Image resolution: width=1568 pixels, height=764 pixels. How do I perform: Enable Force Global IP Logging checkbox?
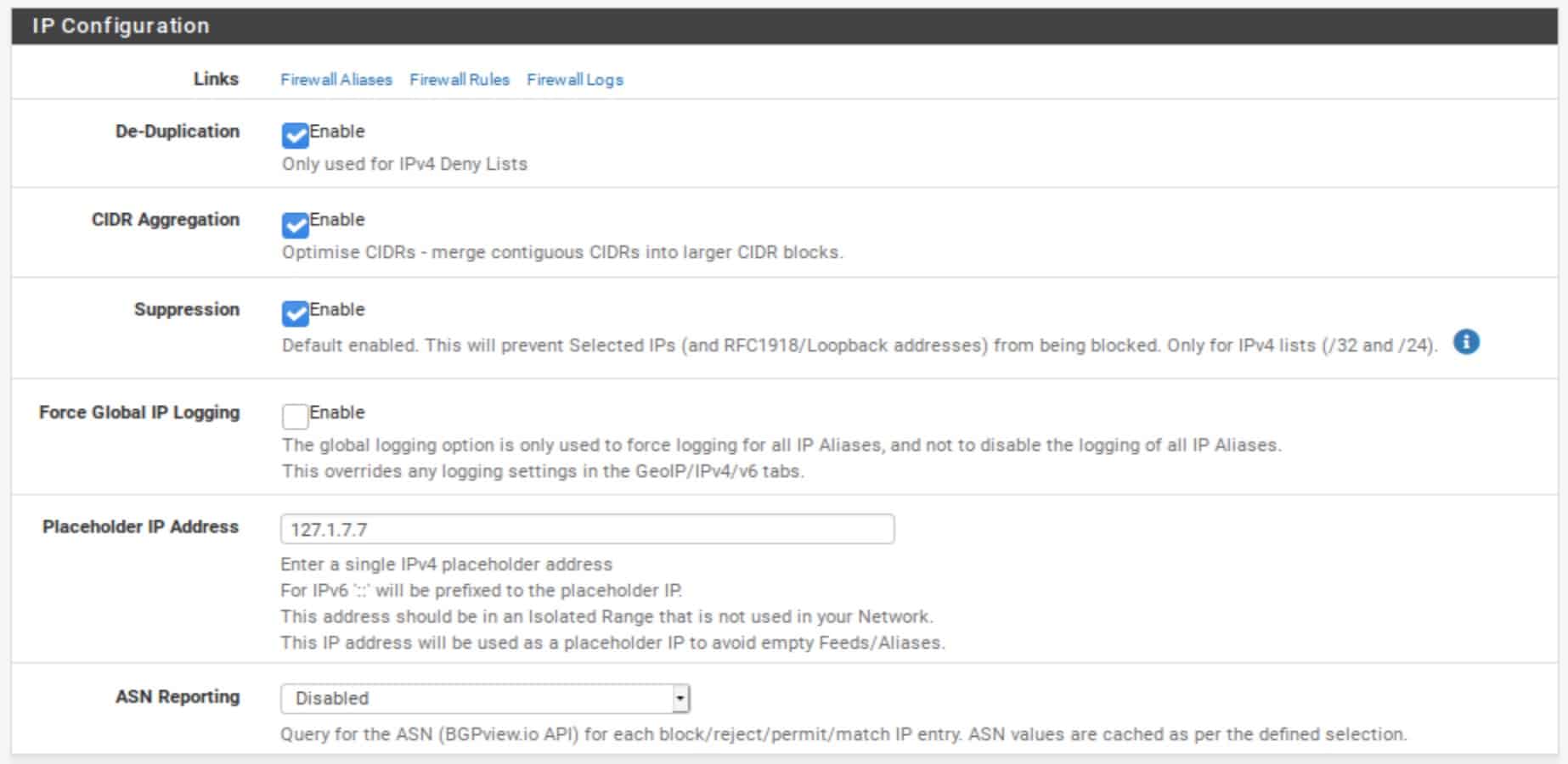(295, 416)
